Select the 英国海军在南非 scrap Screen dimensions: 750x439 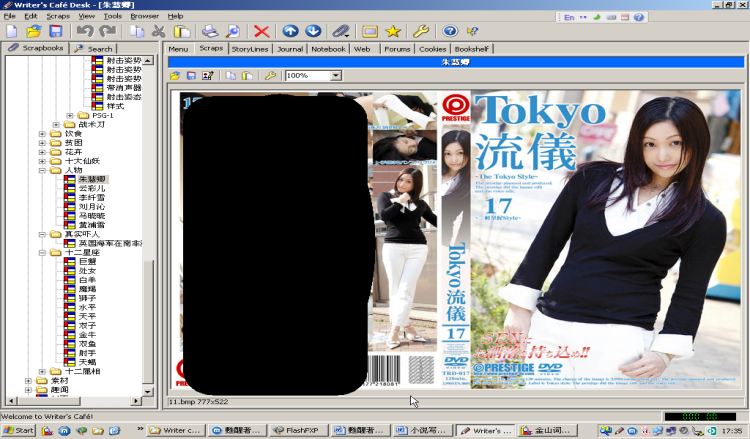pyautogui.click(x=110, y=243)
